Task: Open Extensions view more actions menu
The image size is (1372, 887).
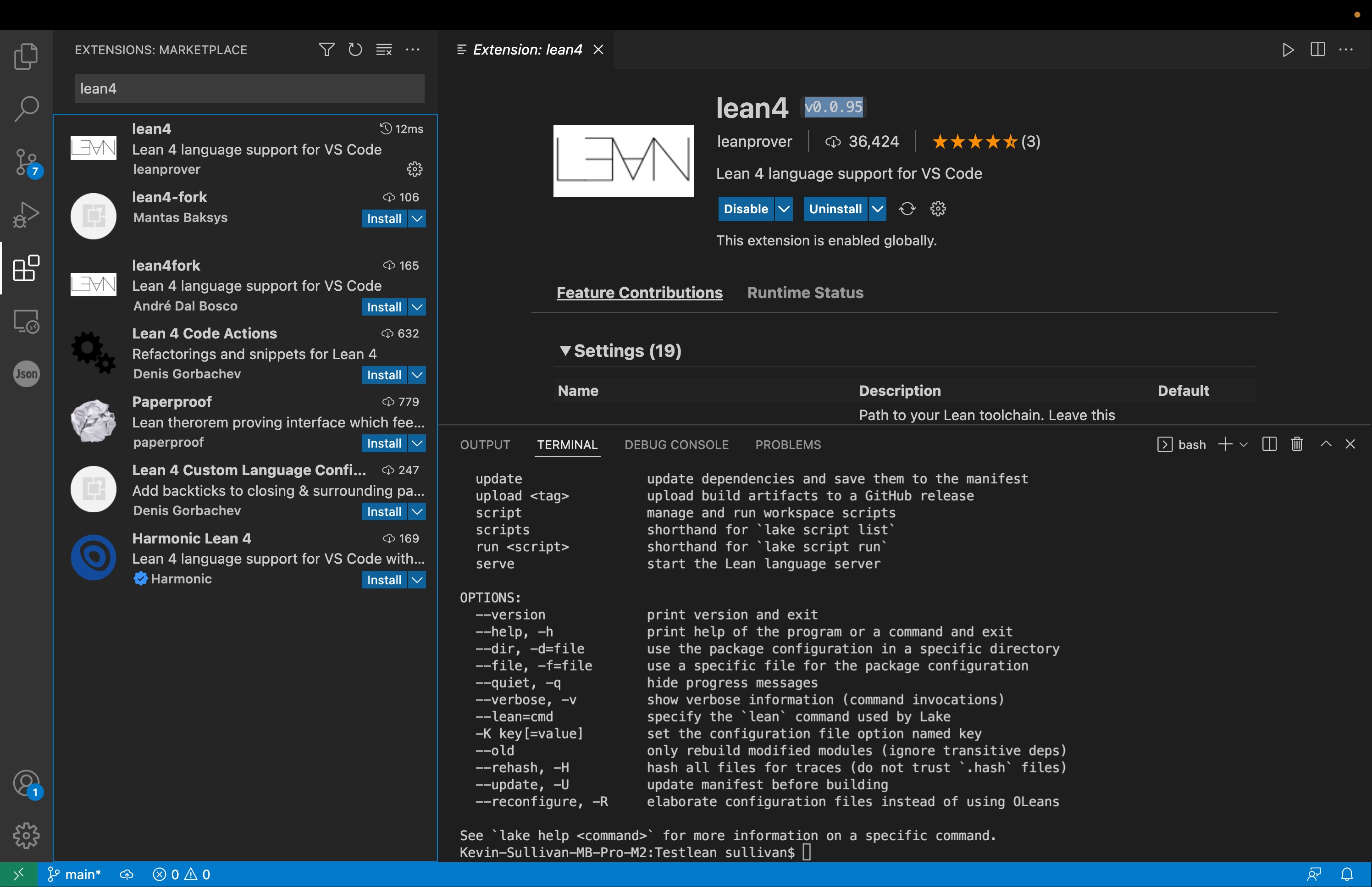Action: point(413,50)
